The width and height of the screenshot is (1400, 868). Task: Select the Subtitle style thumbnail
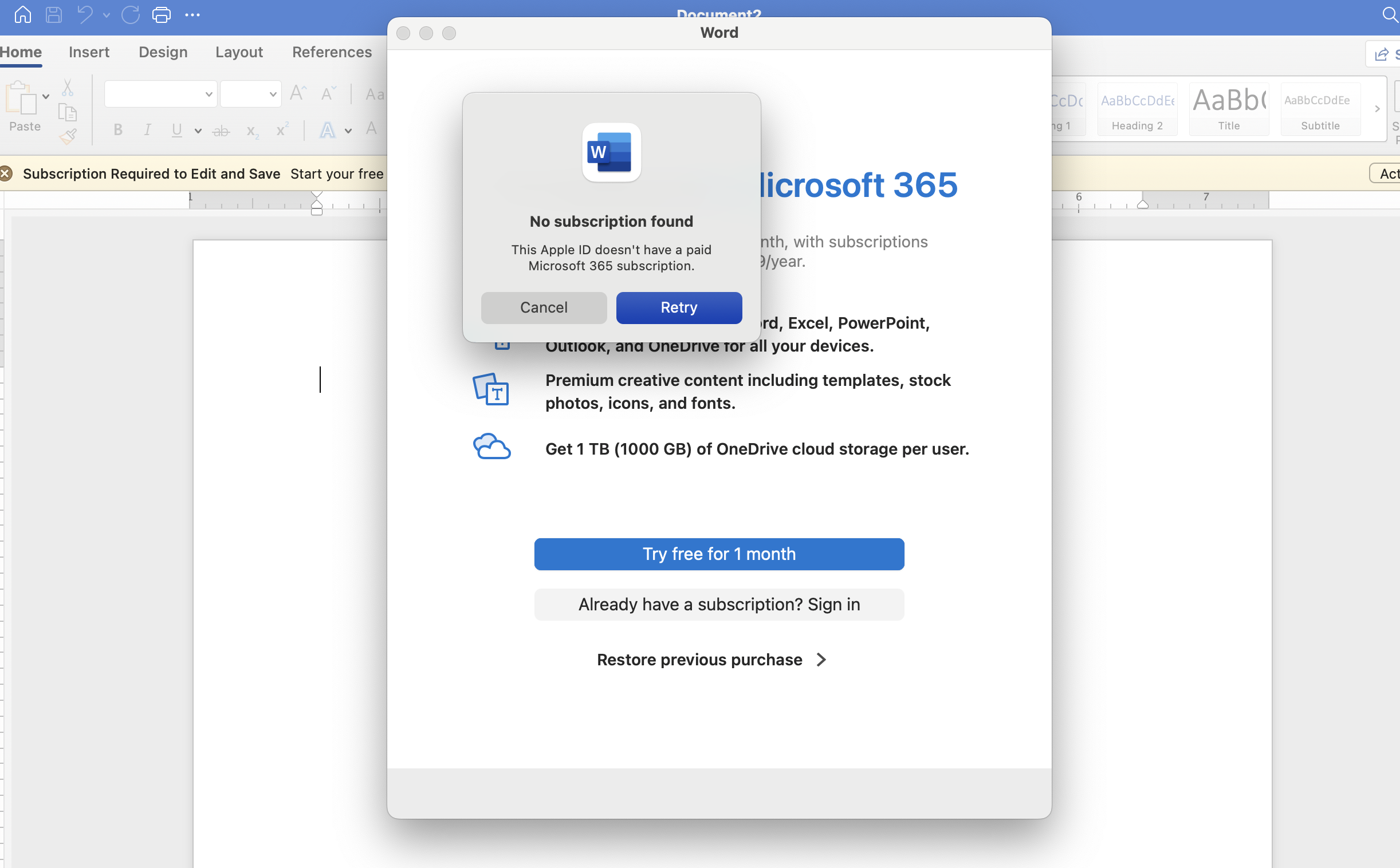[x=1320, y=109]
